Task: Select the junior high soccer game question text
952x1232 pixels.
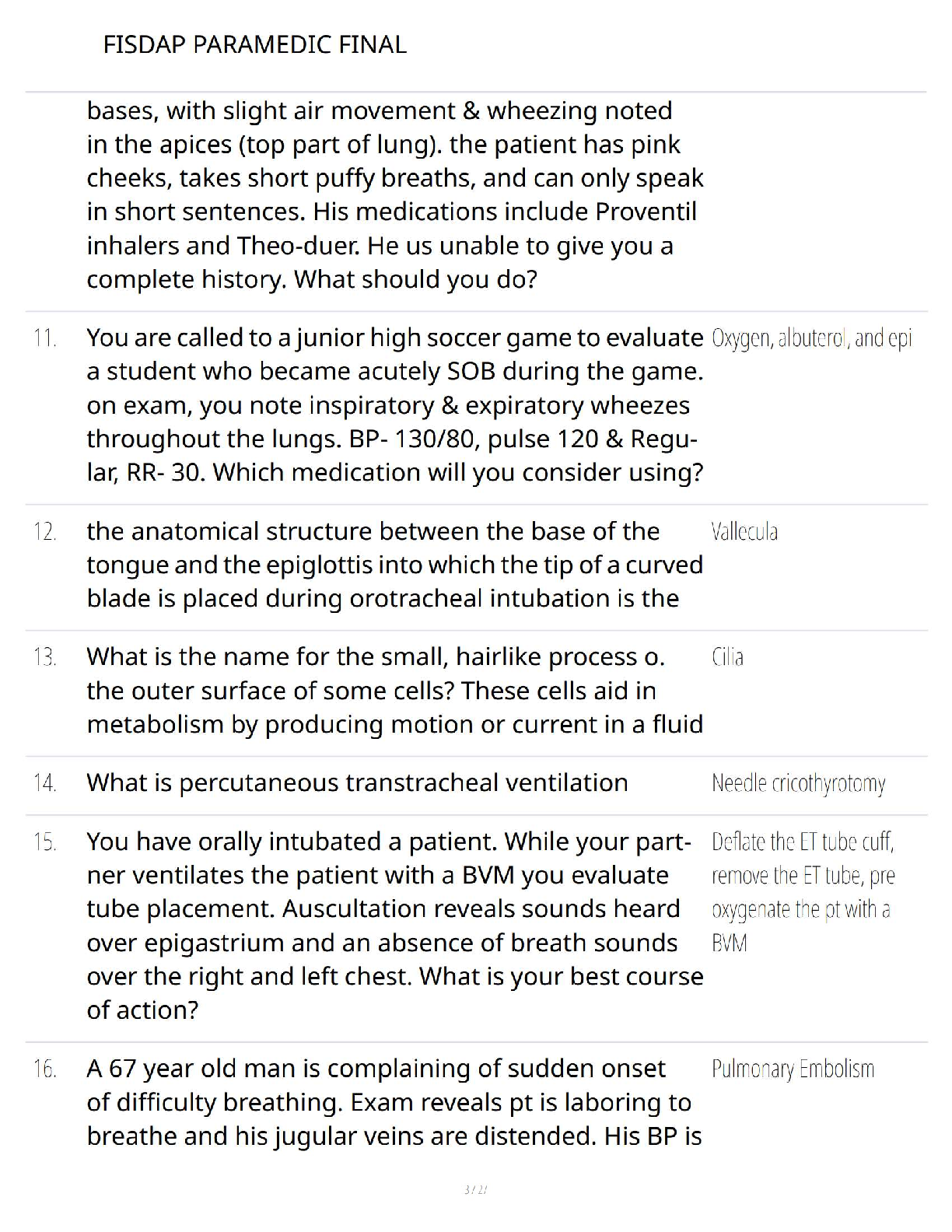Action: click(x=394, y=404)
